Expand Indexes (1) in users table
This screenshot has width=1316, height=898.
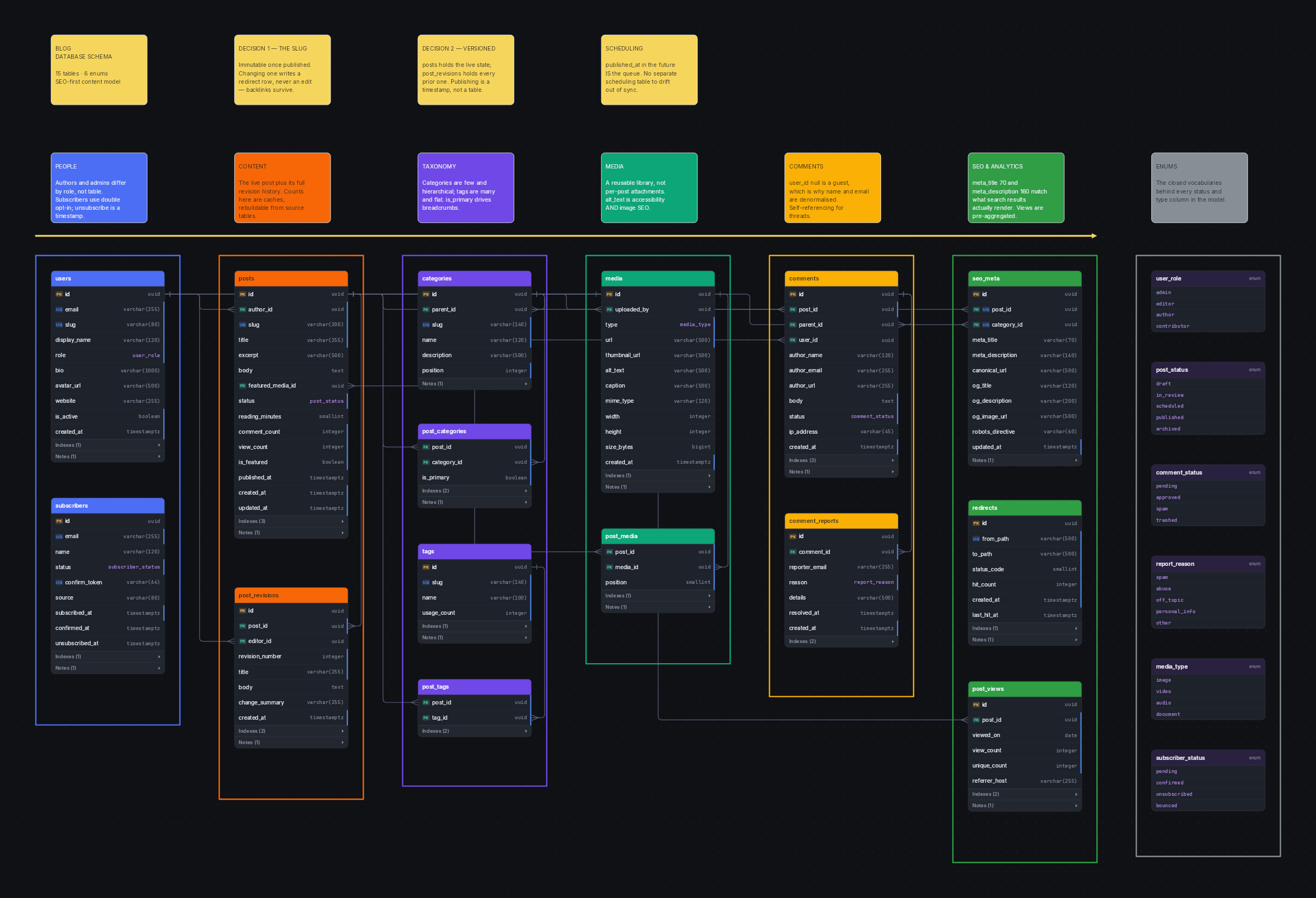[108, 445]
